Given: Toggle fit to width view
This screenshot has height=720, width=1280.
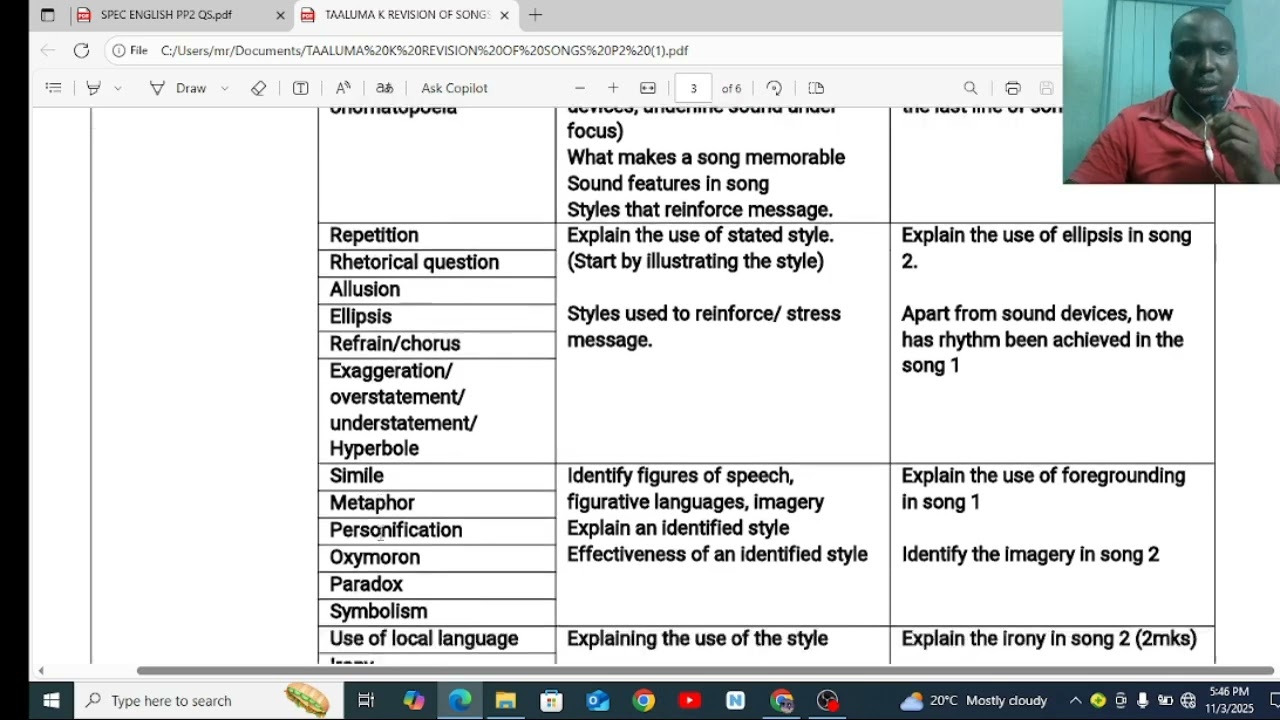Looking at the screenshot, I should (x=648, y=88).
